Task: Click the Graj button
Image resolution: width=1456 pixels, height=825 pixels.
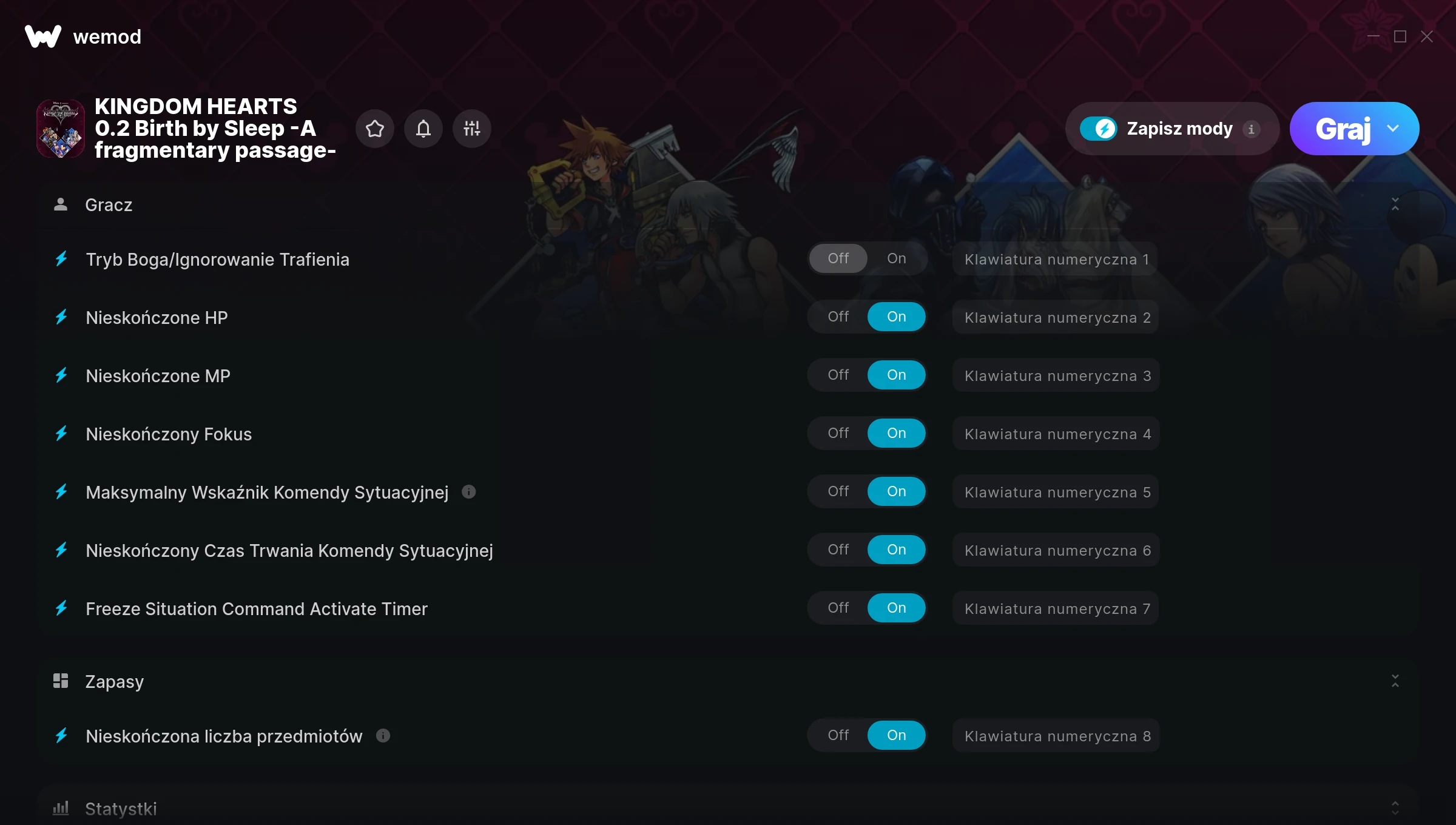Action: (1343, 129)
